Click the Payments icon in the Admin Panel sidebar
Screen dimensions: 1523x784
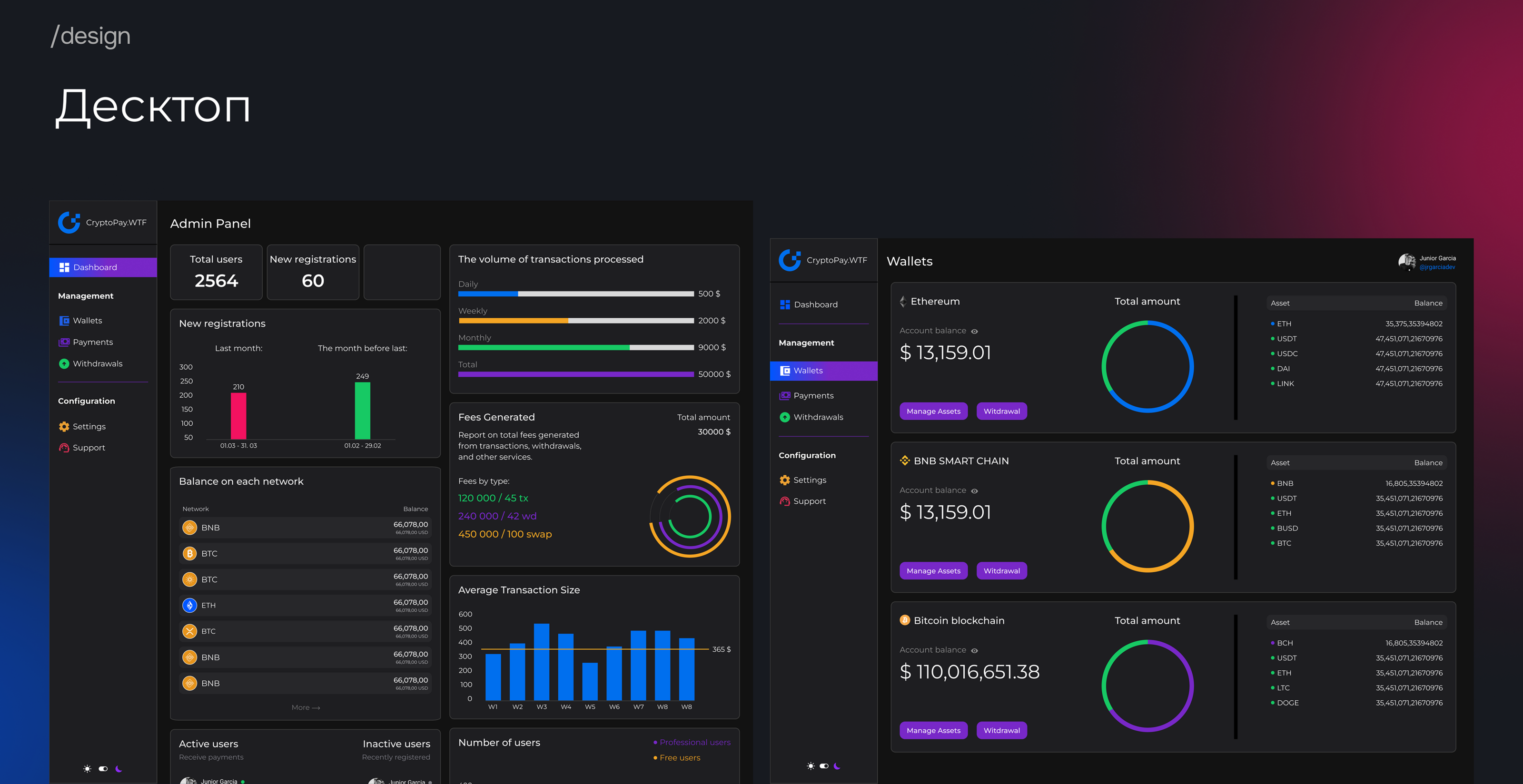64,342
